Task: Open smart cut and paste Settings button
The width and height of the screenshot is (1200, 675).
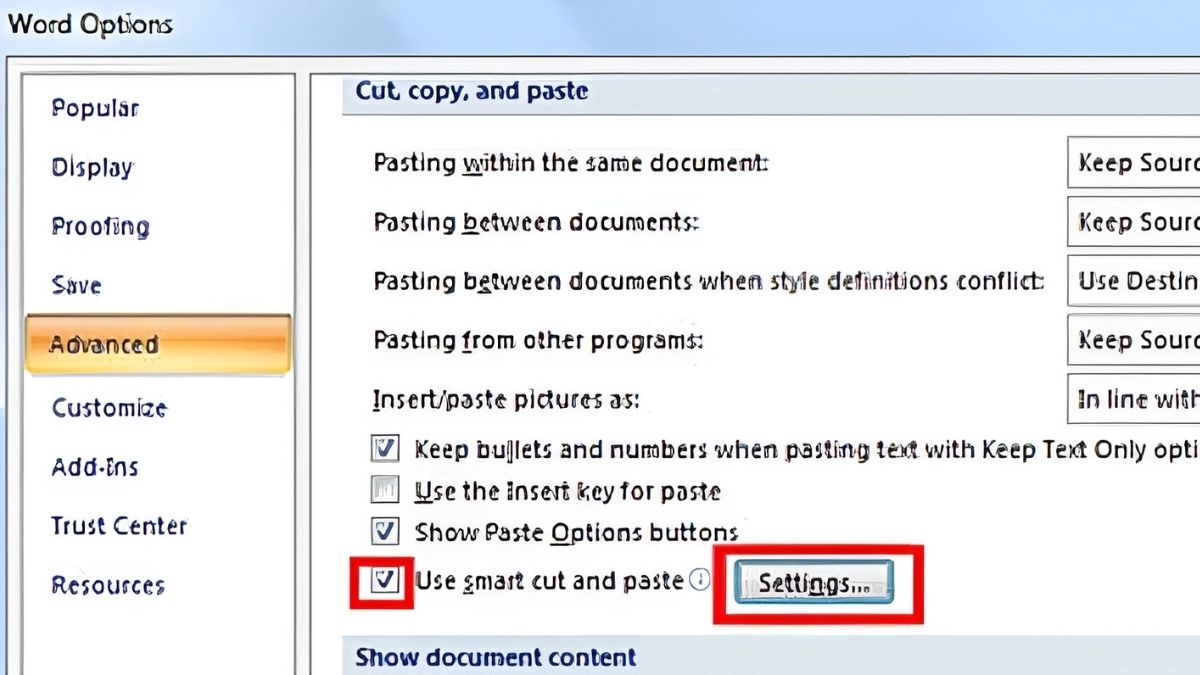Action: [814, 584]
